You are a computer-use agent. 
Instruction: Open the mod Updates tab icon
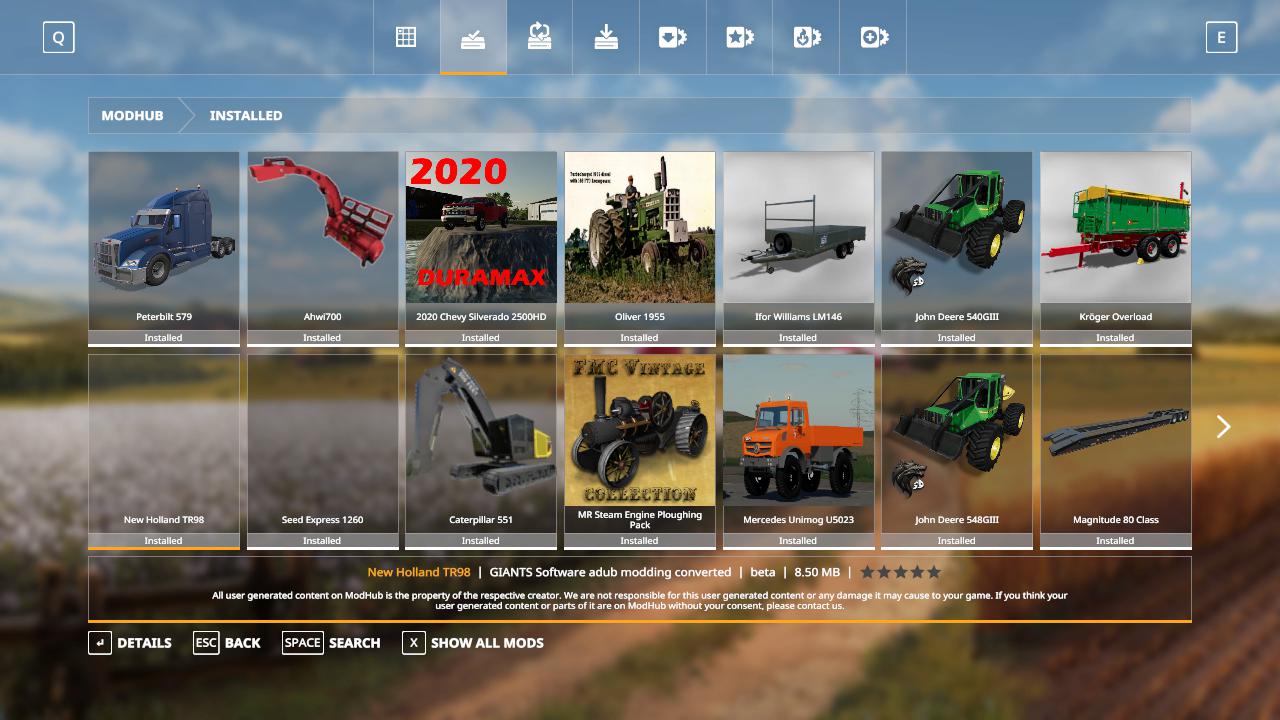(x=539, y=38)
